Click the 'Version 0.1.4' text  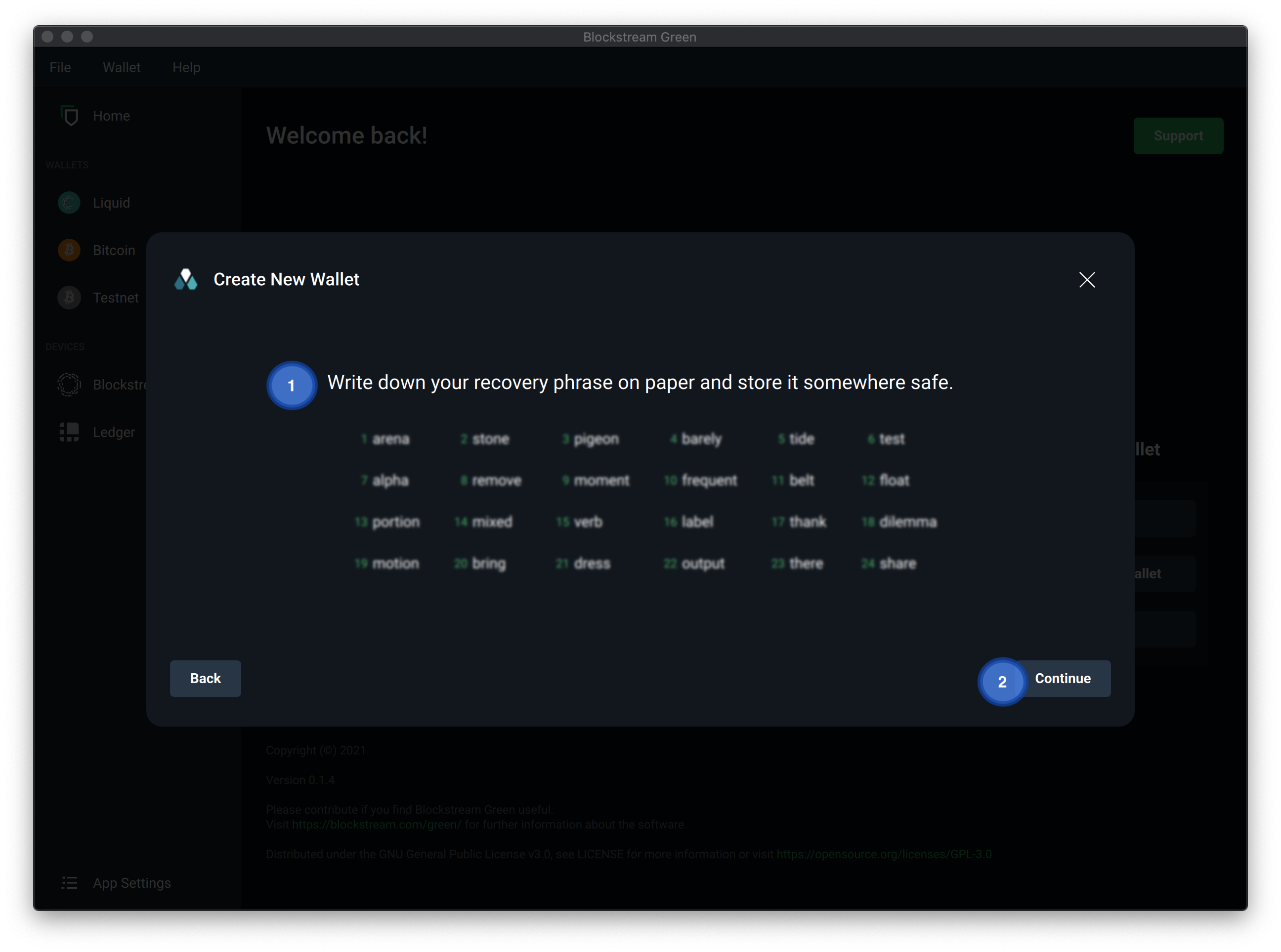pyautogui.click(x=300, y=780)
